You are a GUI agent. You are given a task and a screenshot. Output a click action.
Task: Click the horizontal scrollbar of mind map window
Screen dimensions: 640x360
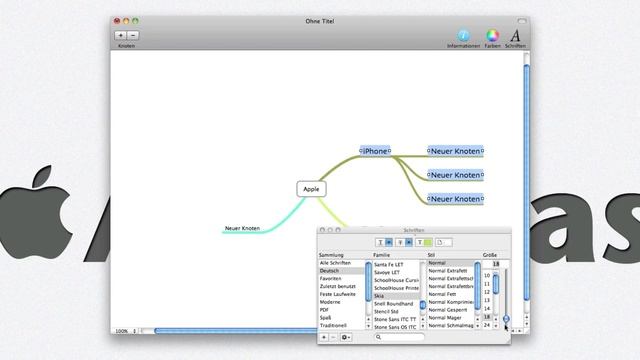(235, 331)
